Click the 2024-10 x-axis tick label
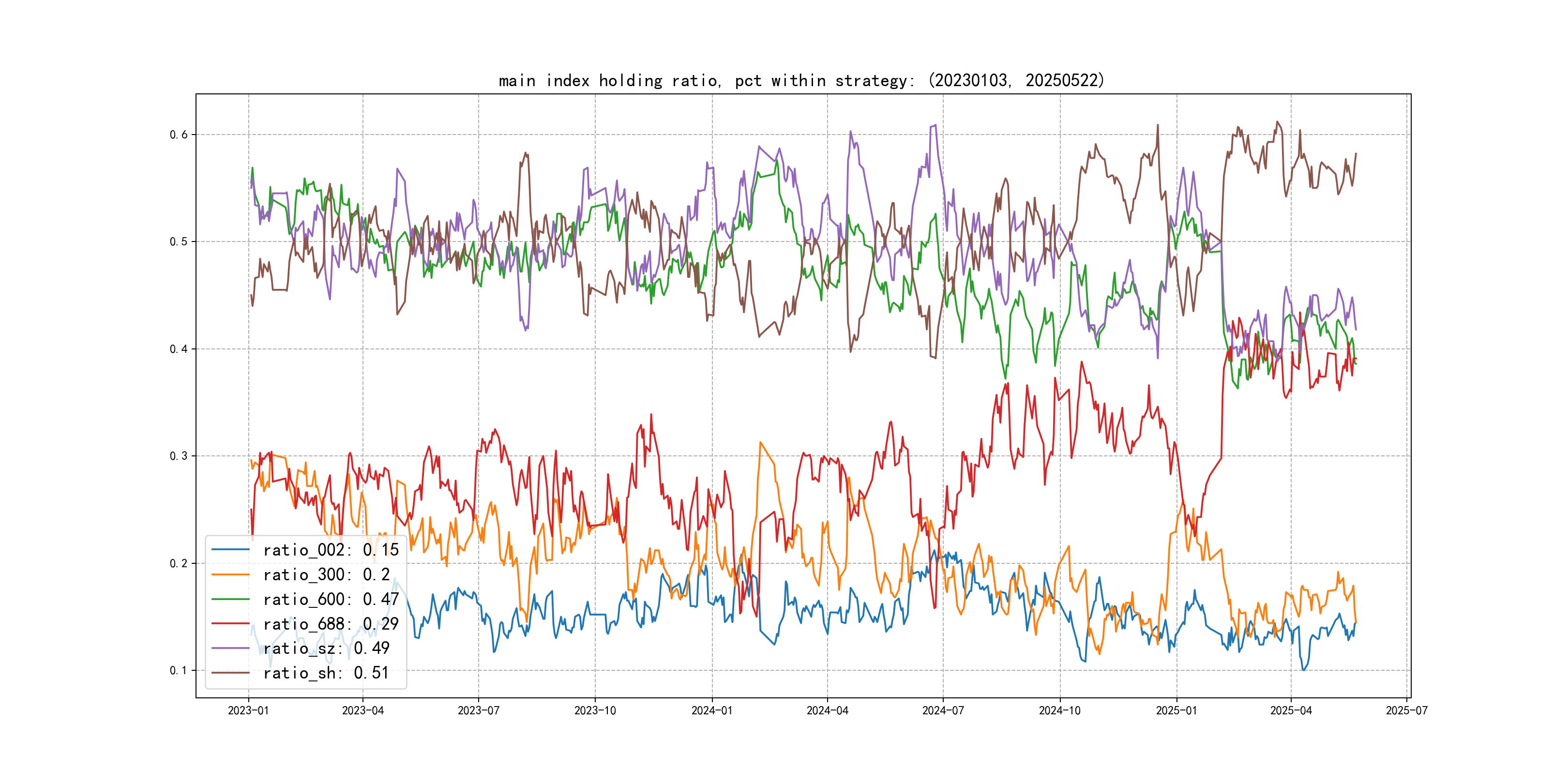 (1060, 710)
